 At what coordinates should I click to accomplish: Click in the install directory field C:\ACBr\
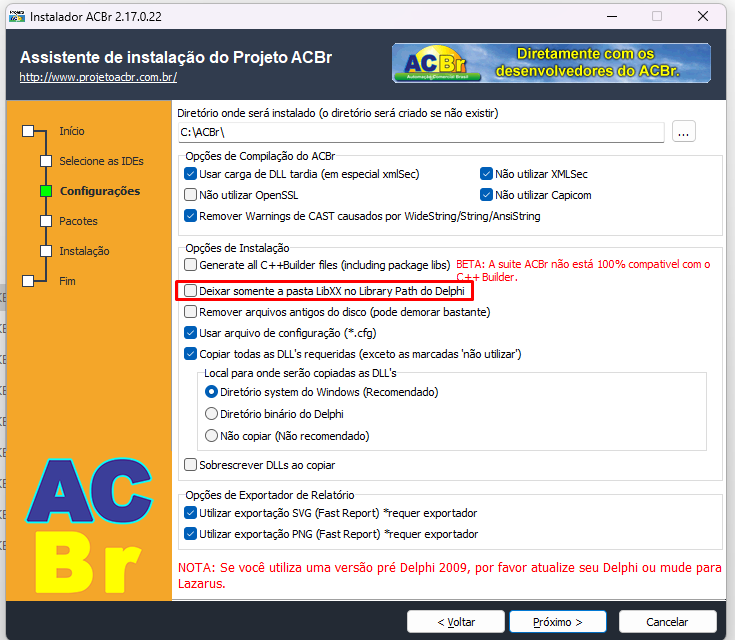coord(421,132)
